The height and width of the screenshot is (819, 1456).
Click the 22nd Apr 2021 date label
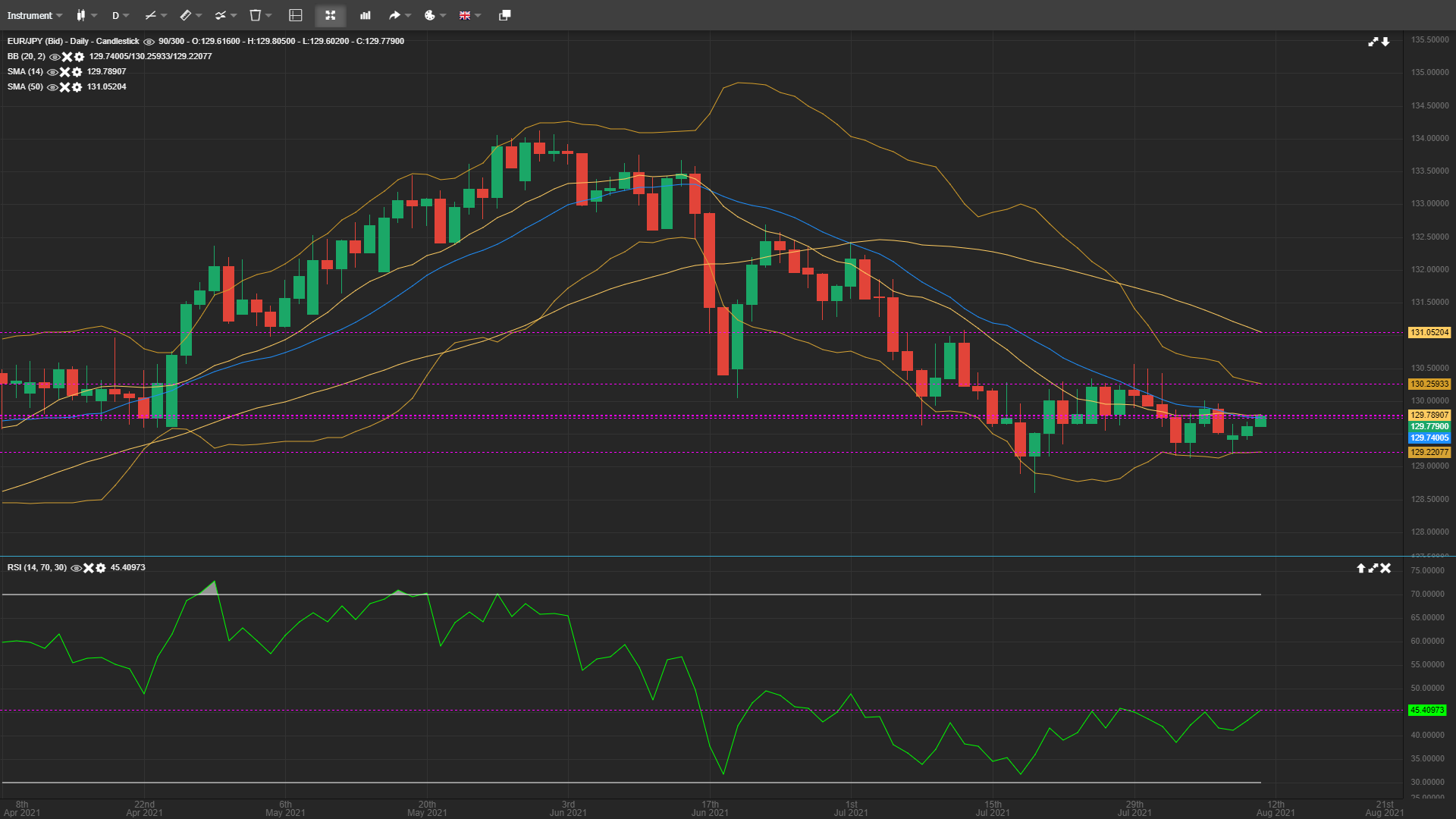coord(144,808)
